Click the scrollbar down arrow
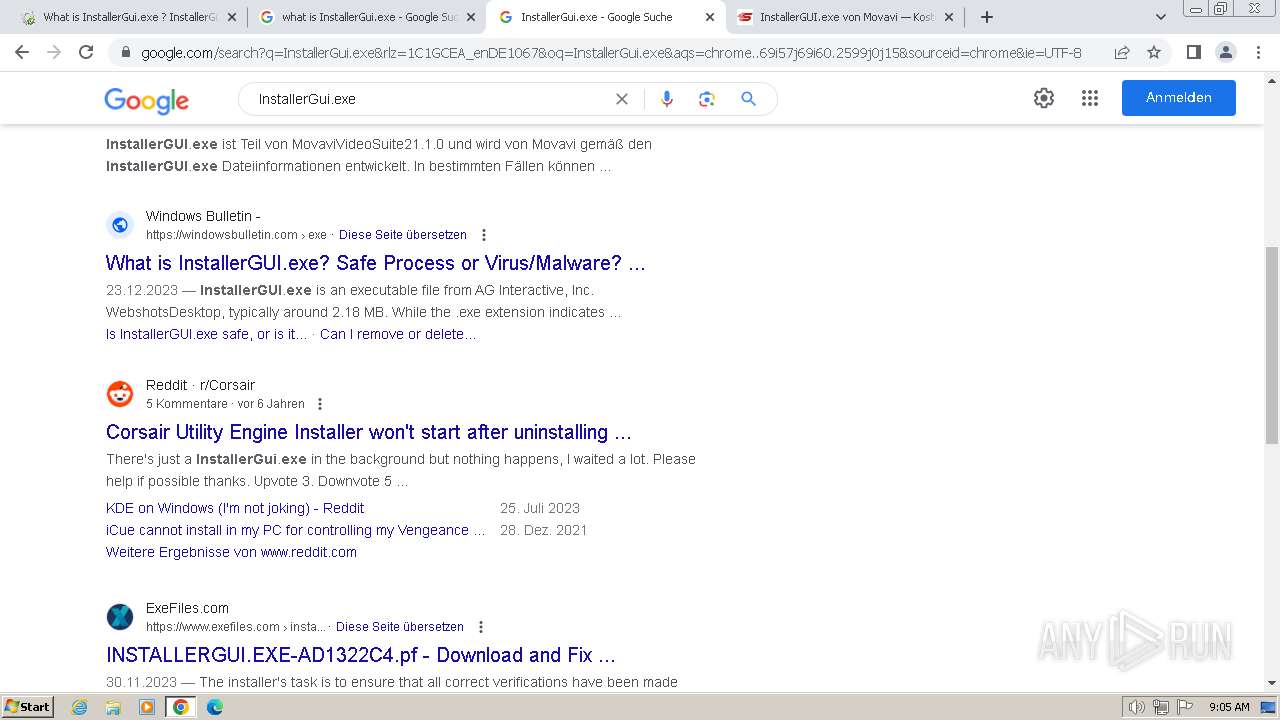The height and width of the screenshot is (720, 1280). coord(1272,683)
